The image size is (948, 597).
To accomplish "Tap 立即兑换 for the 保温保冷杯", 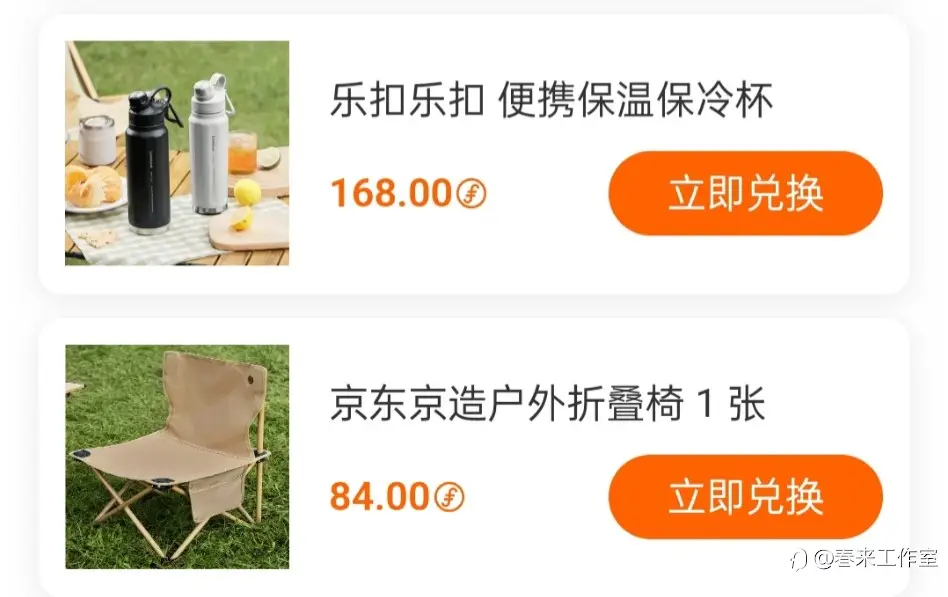I will coord(745,194).
